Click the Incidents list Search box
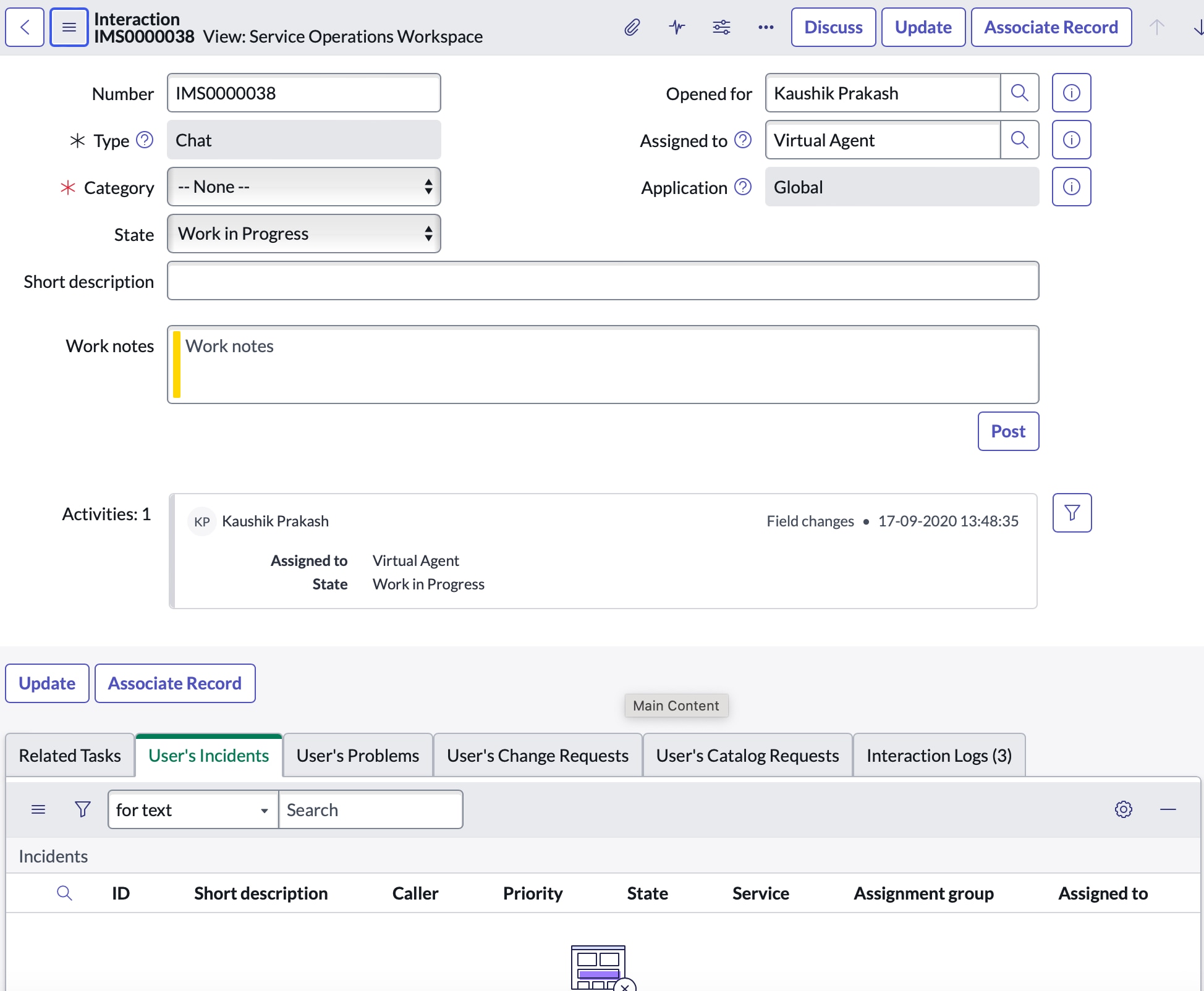The width and height of the screenshot is (1204, 991). [371, 809]
